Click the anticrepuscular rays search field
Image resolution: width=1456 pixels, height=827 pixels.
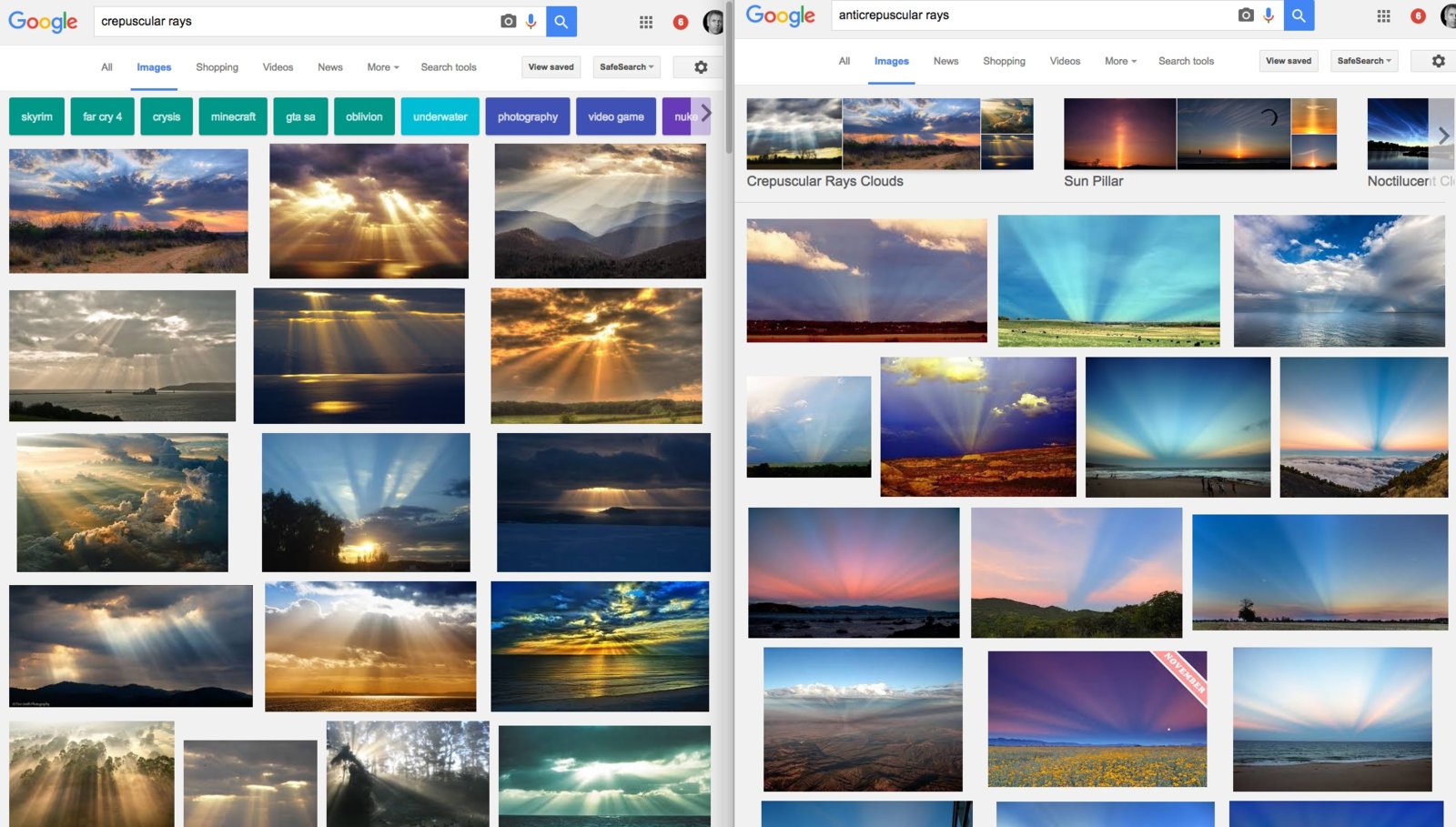[x=1028, y=15]
